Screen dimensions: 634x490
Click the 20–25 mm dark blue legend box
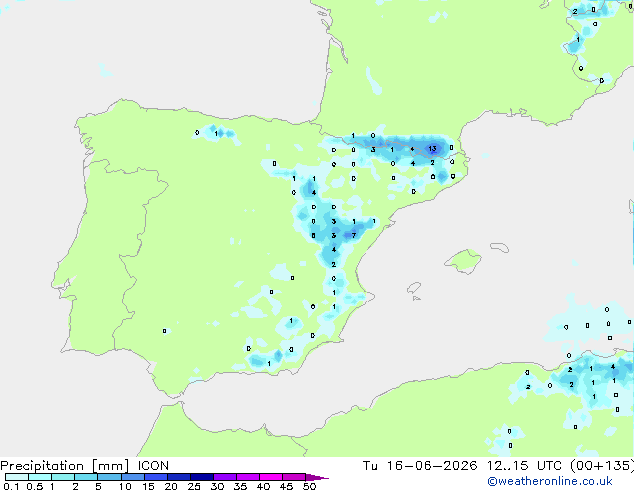(179, 477)
